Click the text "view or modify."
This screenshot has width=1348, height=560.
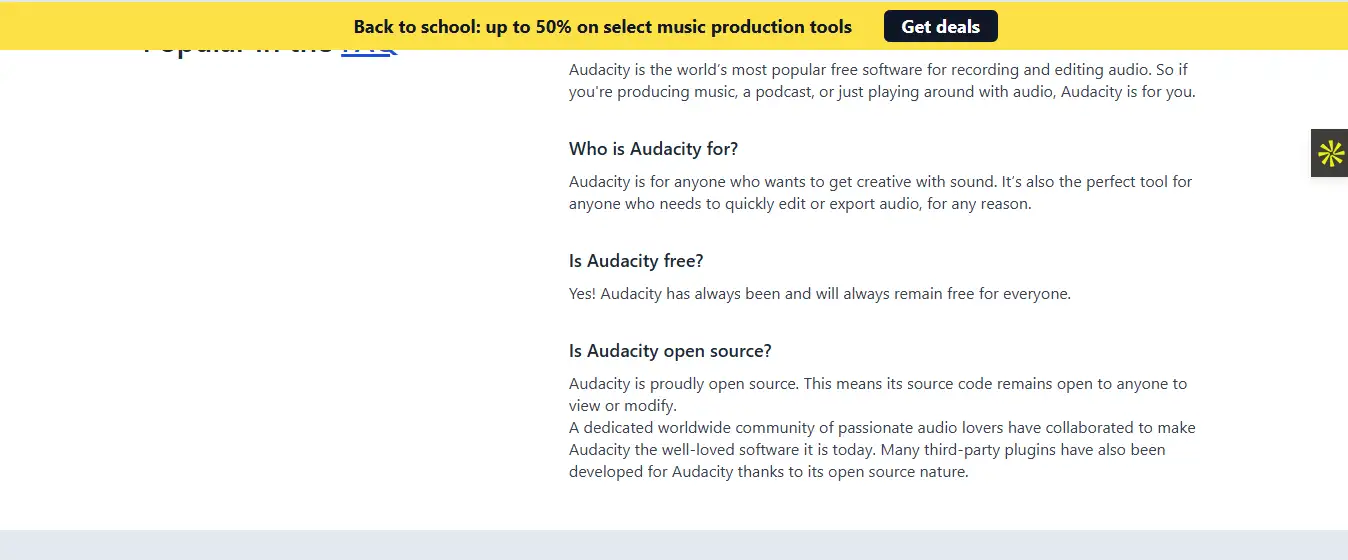622,406
